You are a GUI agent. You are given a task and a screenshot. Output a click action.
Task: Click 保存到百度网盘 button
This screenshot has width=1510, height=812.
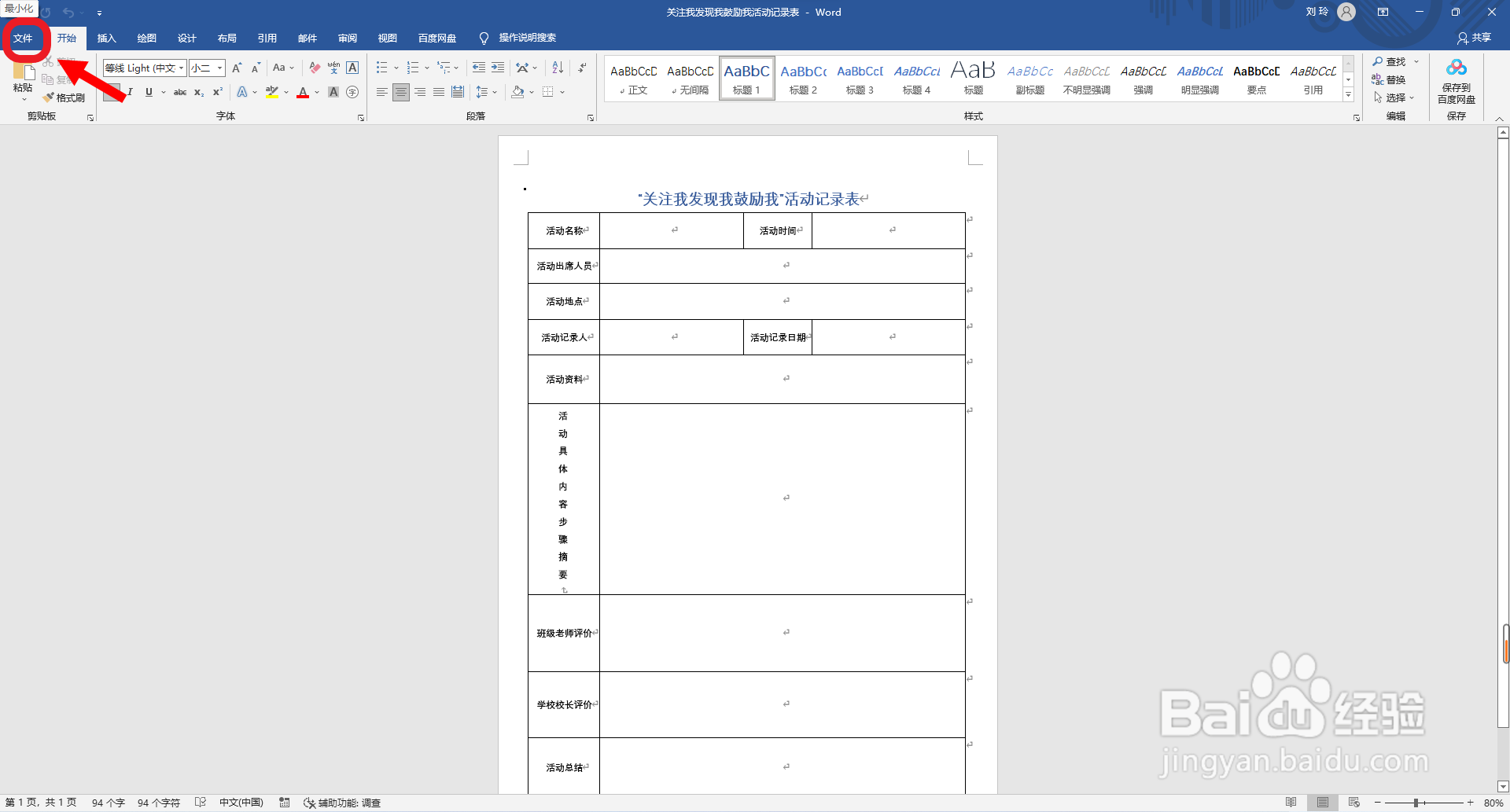pyautogui.click(x=1457, y=81)
